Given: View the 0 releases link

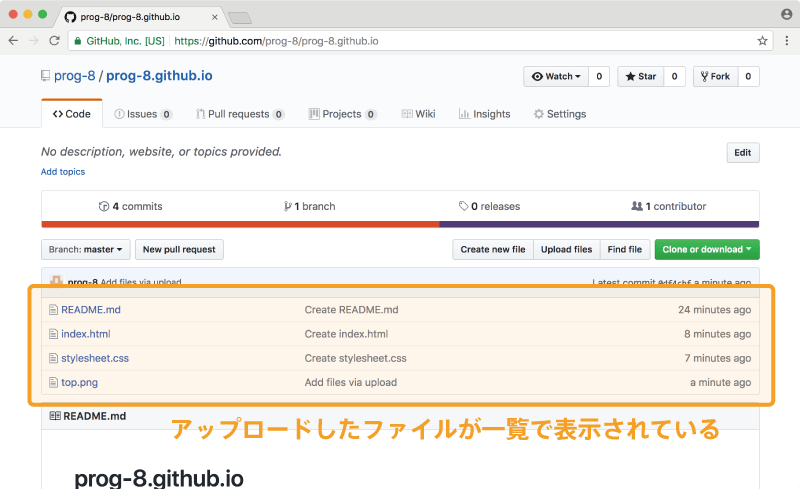Looking at the screenshot, I should [489, 206].
